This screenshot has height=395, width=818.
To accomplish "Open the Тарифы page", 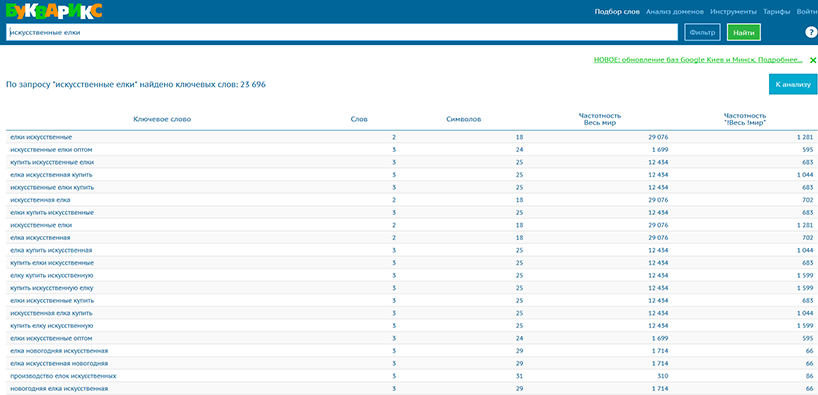I will pyautogui.click(x=776, y=11).
